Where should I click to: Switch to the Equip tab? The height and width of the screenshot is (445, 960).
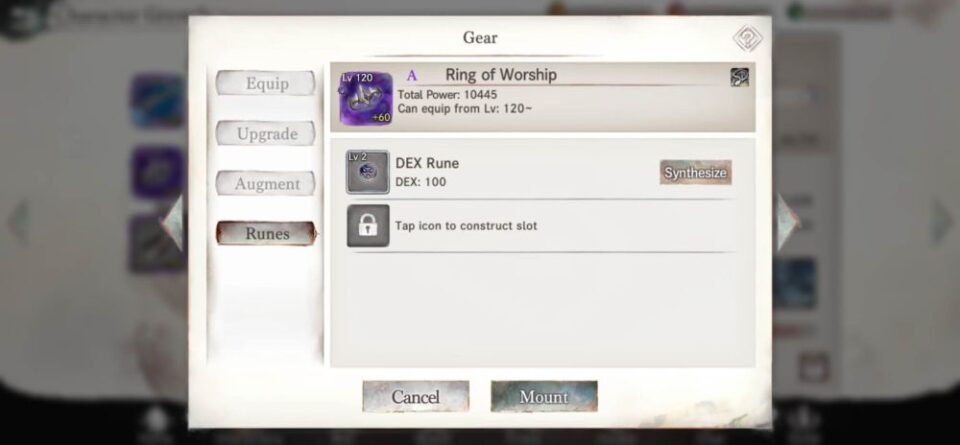266,83
